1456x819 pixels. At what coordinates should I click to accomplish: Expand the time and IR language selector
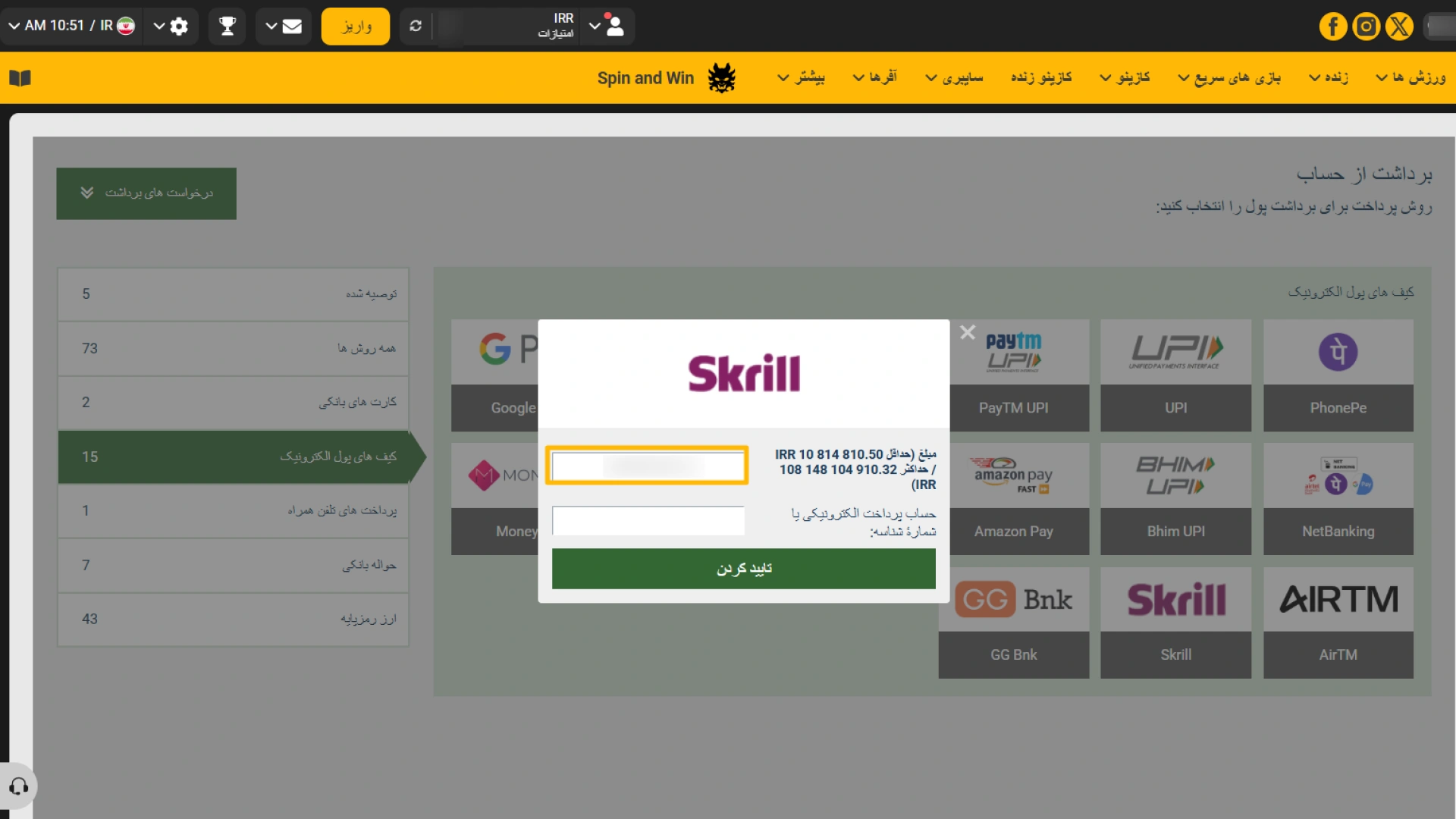point(71,26)
